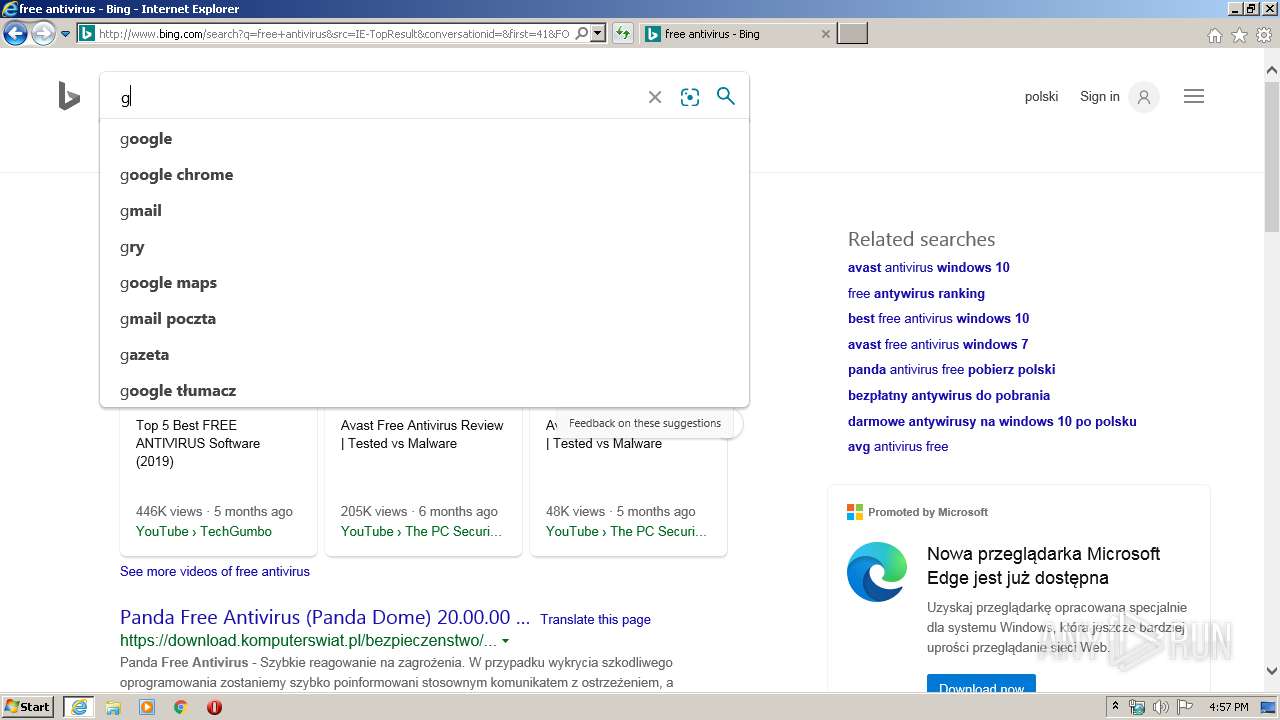Show hidden tray icons arrow
Viewport: 1280px width, 720px height.
point(1116,707)
